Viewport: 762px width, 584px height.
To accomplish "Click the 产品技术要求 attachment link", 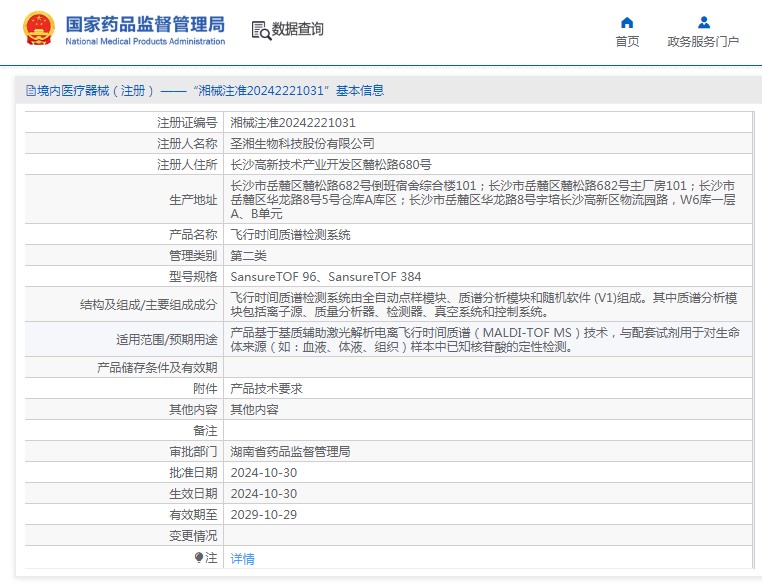I will coord(266,389).
